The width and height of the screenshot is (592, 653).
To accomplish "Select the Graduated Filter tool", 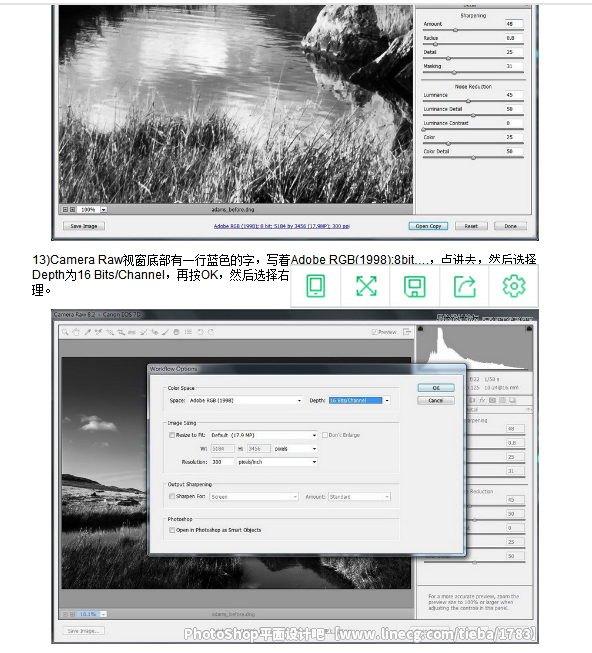I will coord(177,332).
